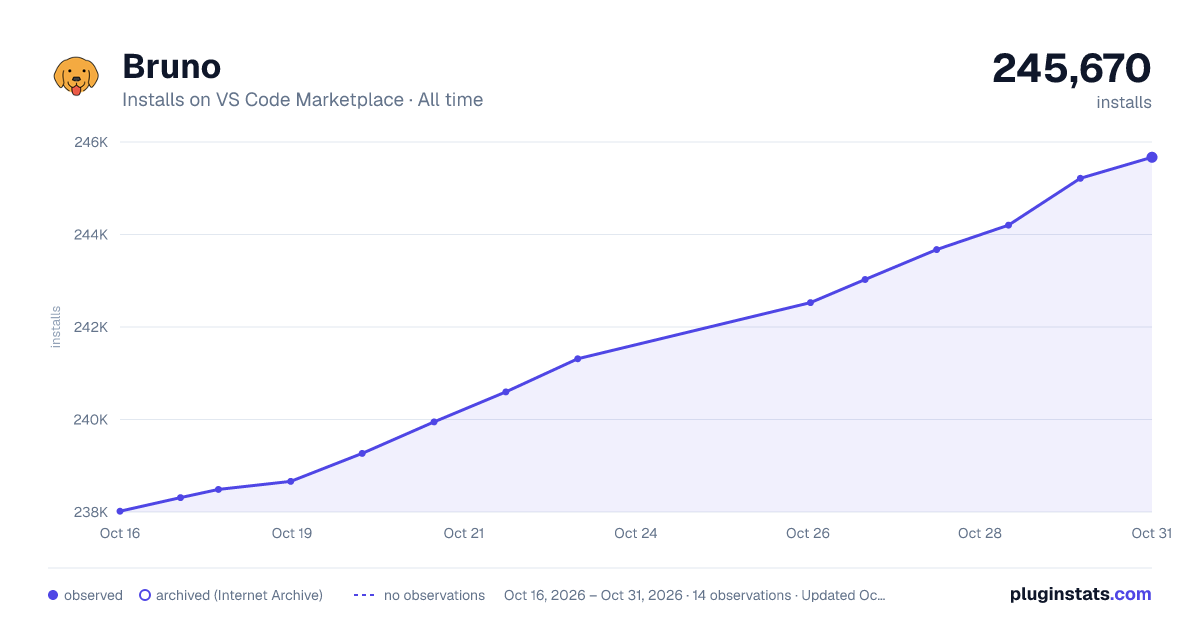Open the pluginstats.com link

(1080, 594)
